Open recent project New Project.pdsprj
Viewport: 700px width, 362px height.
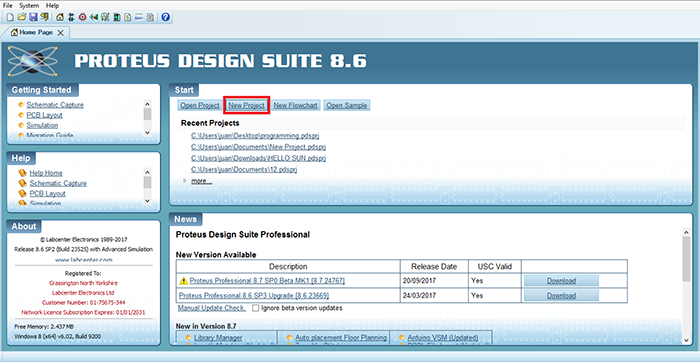point(259,146)
